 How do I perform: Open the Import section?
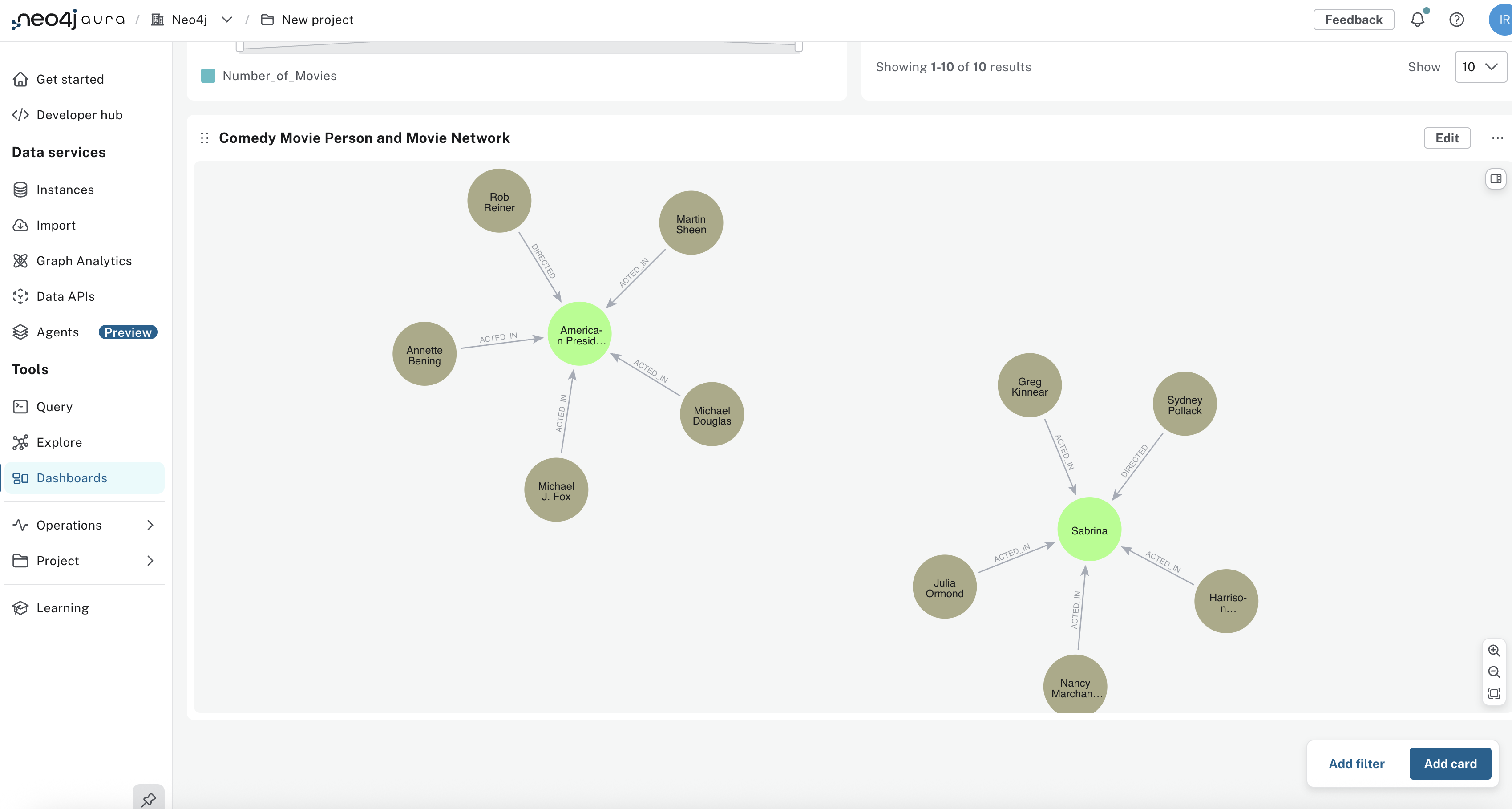[x=56, y=225]
